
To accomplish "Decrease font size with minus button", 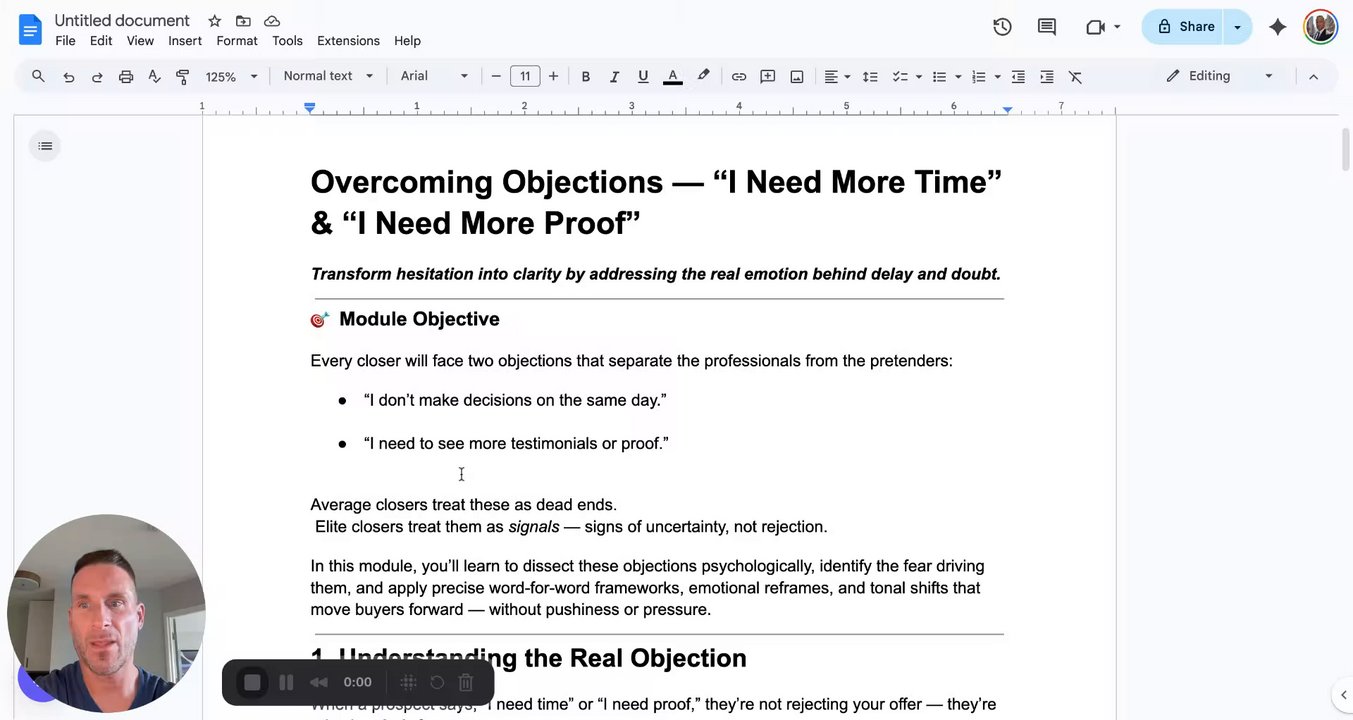I will tap(495, 76).
